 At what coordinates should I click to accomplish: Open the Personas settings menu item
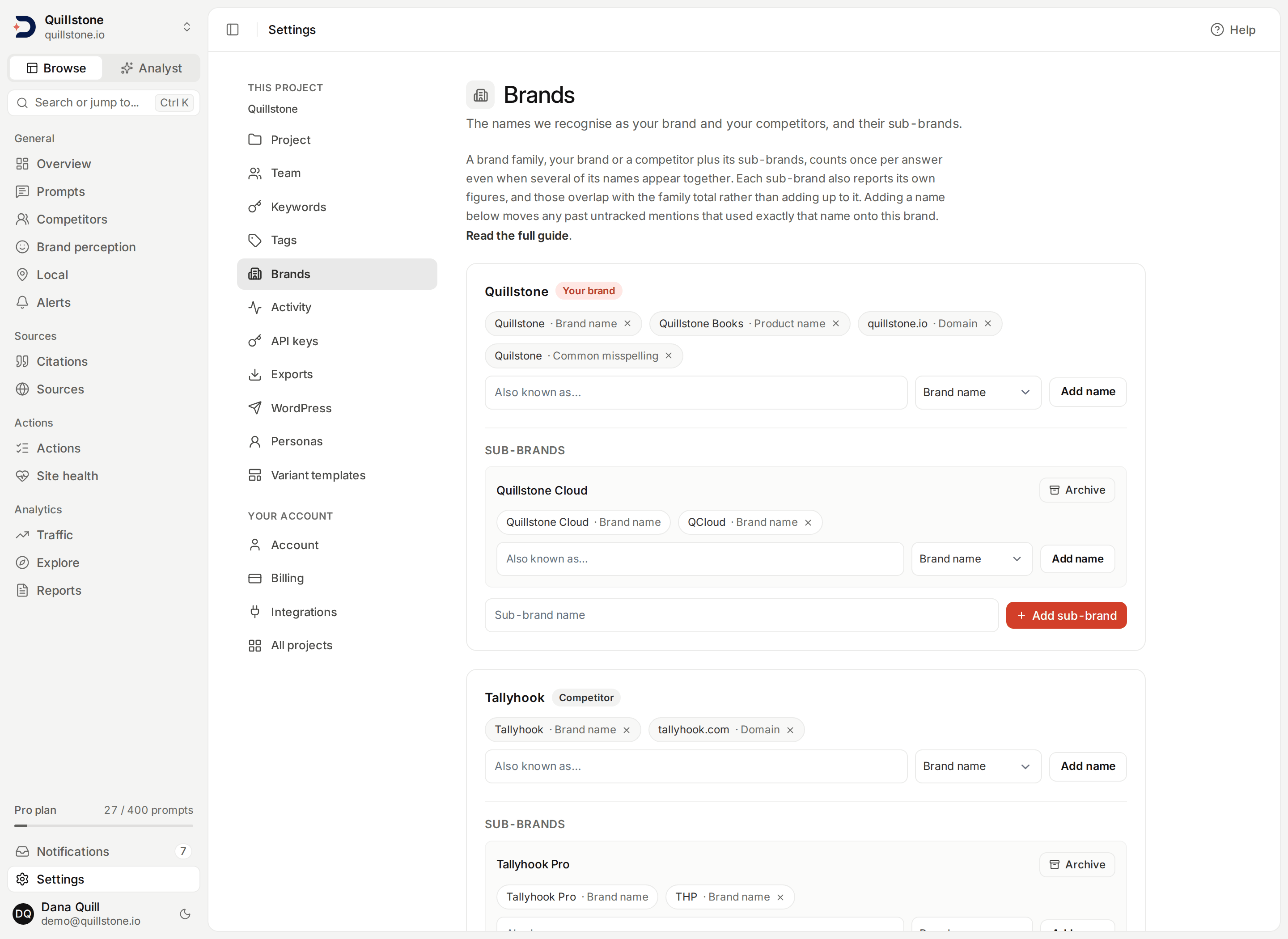pos(337,441)
